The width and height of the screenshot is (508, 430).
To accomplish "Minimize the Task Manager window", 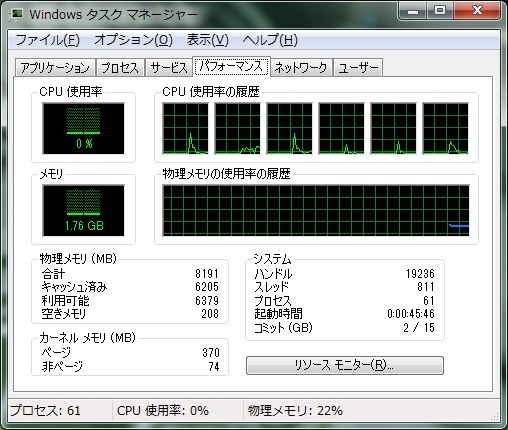I will 413,11.
